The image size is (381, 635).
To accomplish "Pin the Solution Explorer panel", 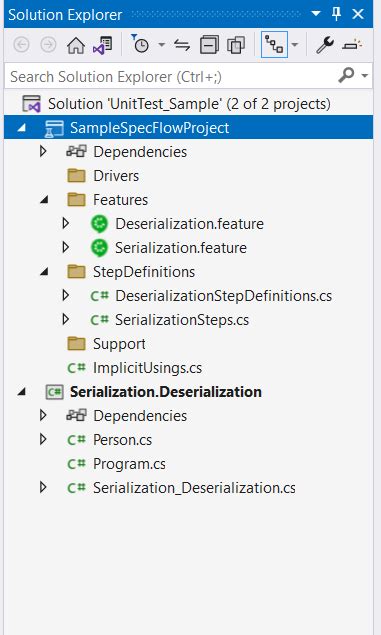I will click(x=336, y=14).
